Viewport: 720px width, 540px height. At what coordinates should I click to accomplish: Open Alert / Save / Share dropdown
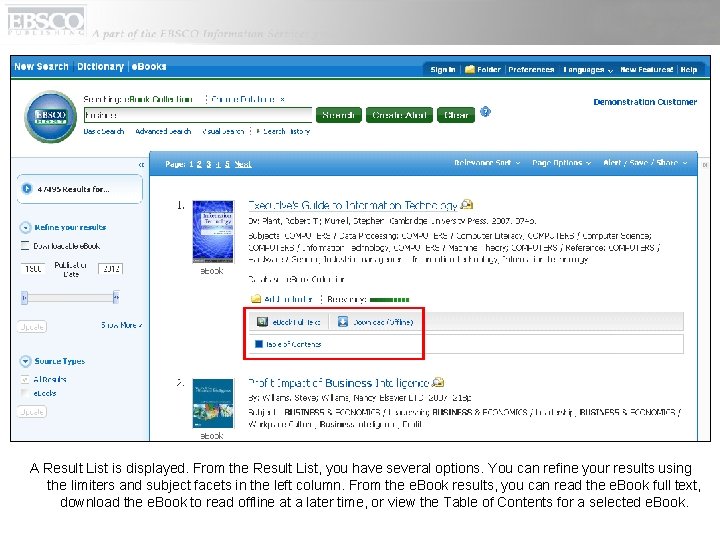645,163
